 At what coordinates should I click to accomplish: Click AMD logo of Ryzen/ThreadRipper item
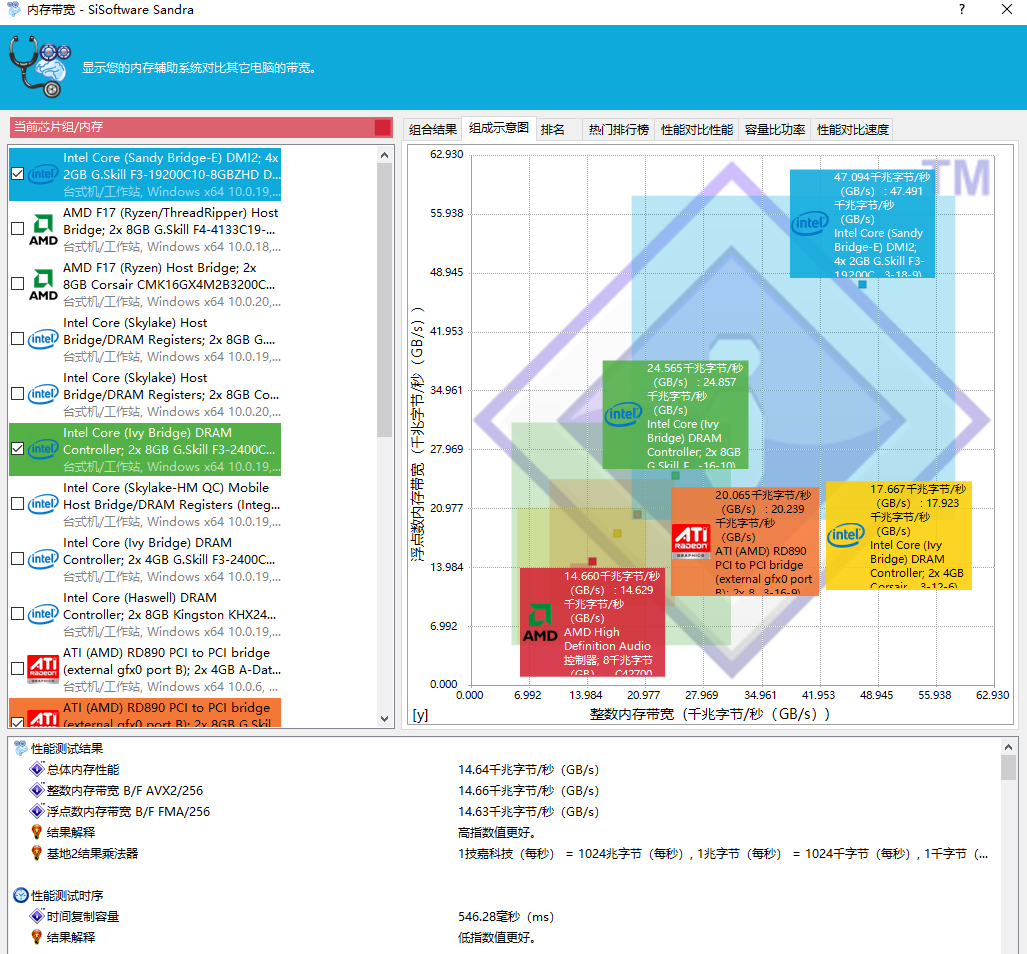point(43,230)
